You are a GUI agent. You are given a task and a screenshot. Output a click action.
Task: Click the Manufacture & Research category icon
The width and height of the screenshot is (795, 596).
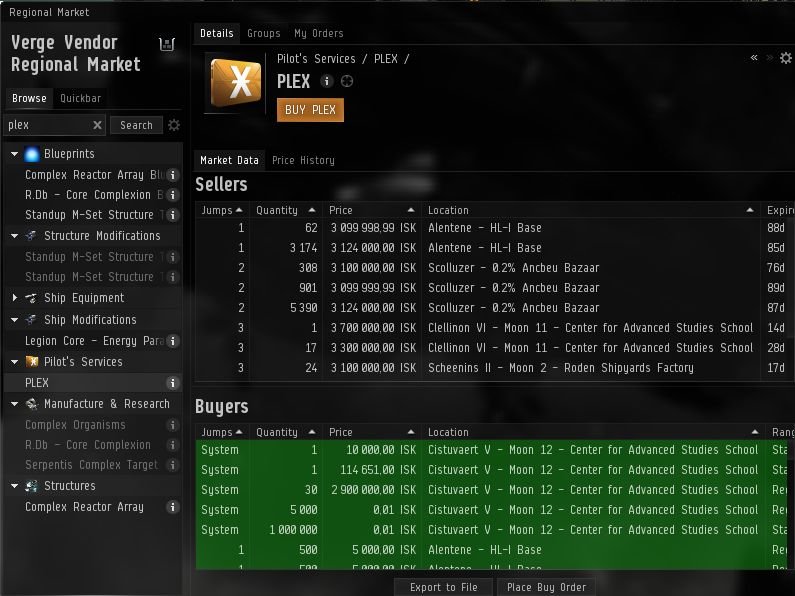click(32, 403)
